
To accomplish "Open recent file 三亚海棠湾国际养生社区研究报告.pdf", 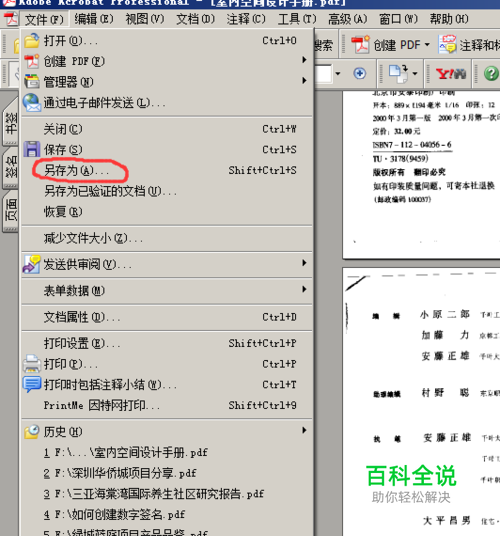I will pyautogui.click(x=167, y=494).
